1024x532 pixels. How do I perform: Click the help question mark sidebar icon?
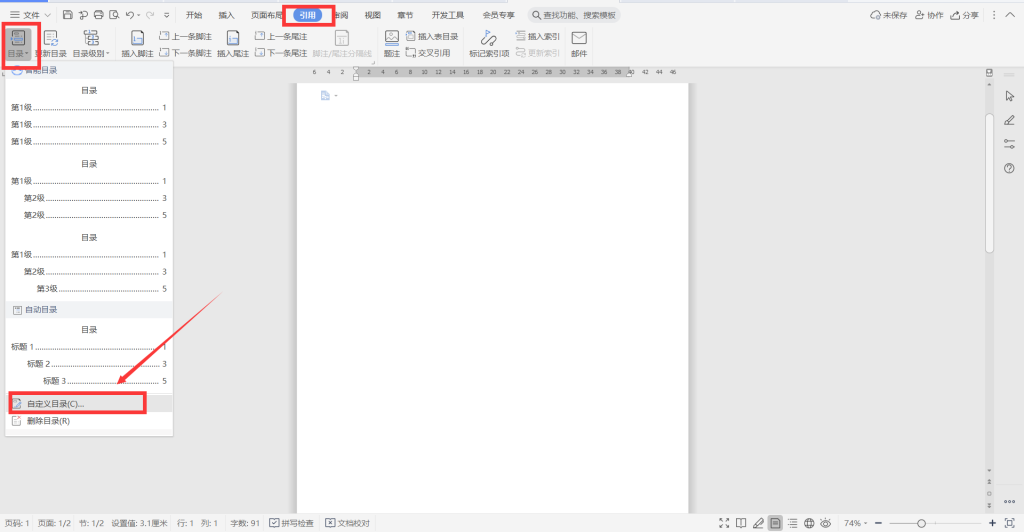pyautogui.click(x=1009, y=168)
